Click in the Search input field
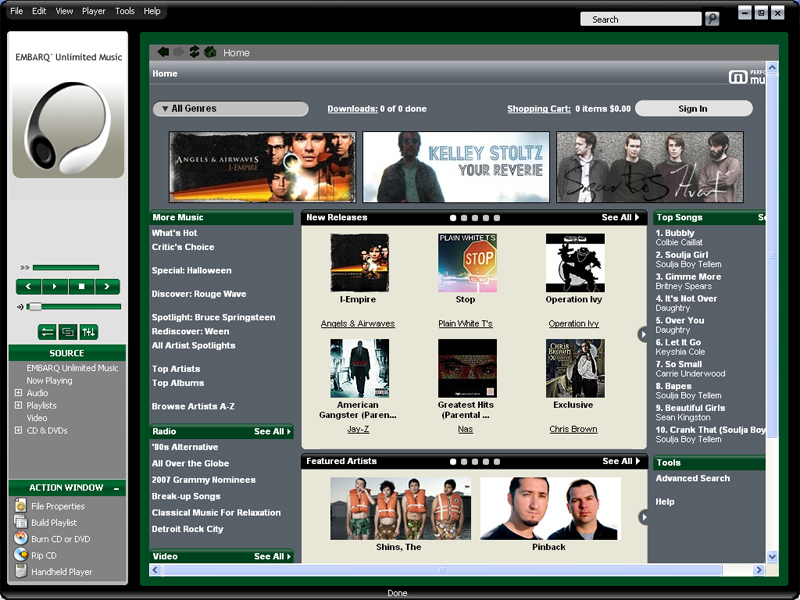 (x=641, y=19)
